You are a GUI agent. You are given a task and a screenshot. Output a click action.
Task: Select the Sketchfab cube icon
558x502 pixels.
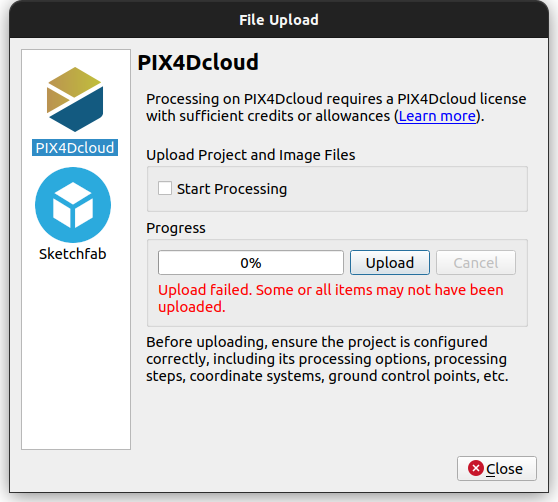(73, 205)
